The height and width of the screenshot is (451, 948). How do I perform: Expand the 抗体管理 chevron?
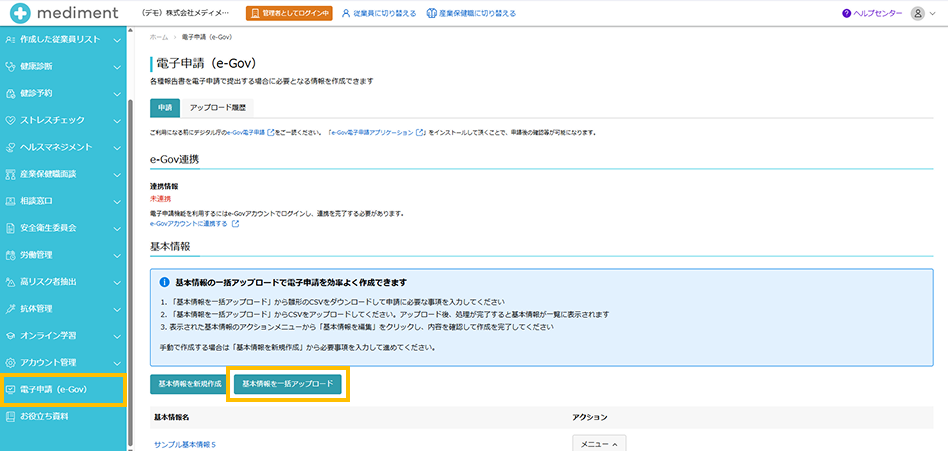(x=117, y=308)
